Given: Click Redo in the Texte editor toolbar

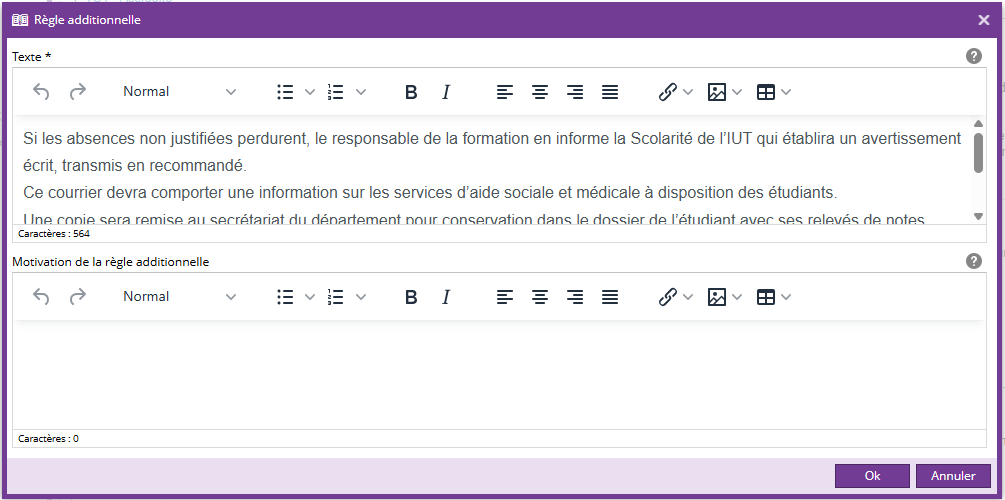Looking at the screenshot, I should click(x=77, y=92).
